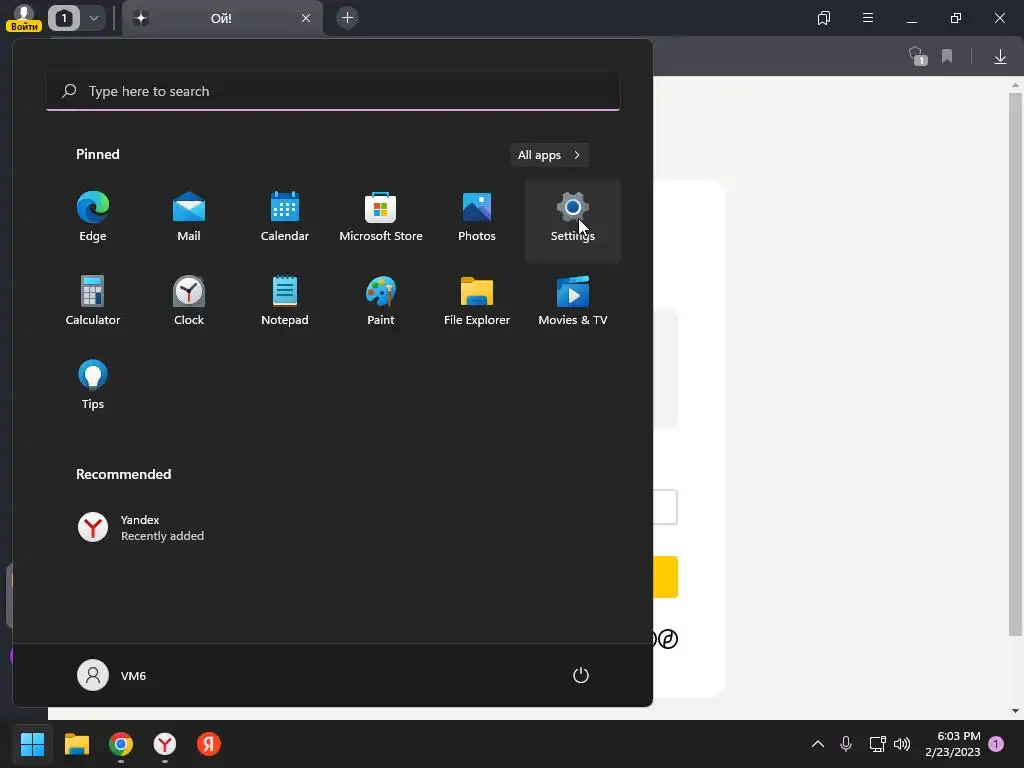Open the power options menu
The height and width of the screenshot is (768, 1024).
(581, 675)
